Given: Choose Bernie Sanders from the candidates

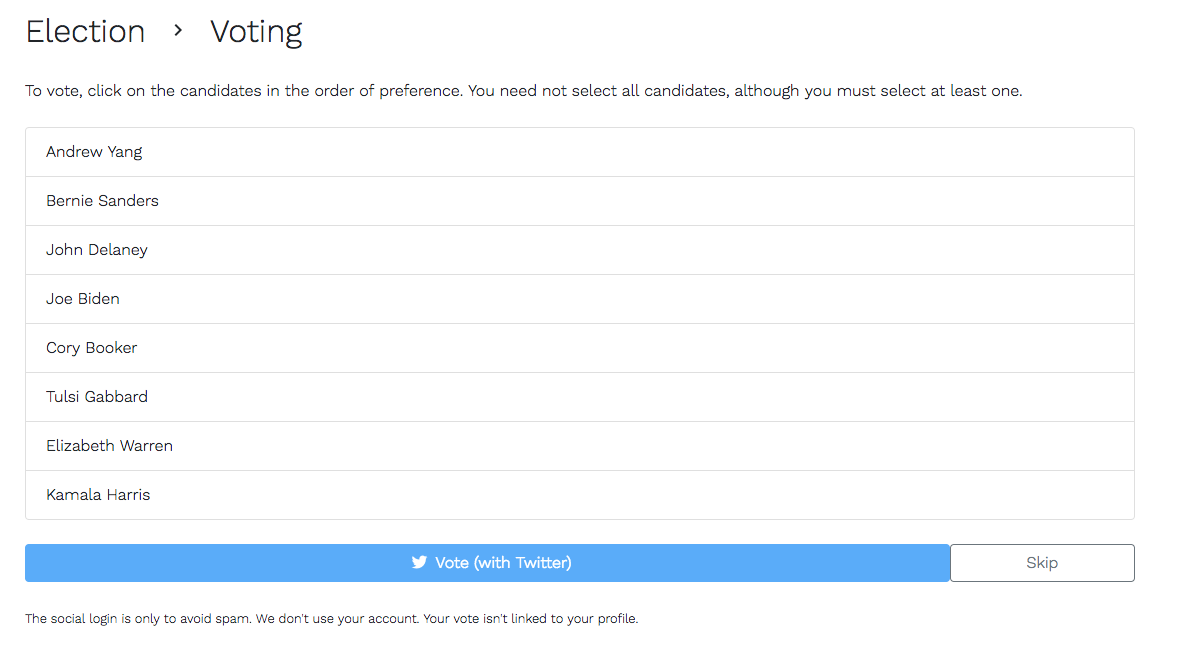Looking at the screenshot, I should point(102,201).
